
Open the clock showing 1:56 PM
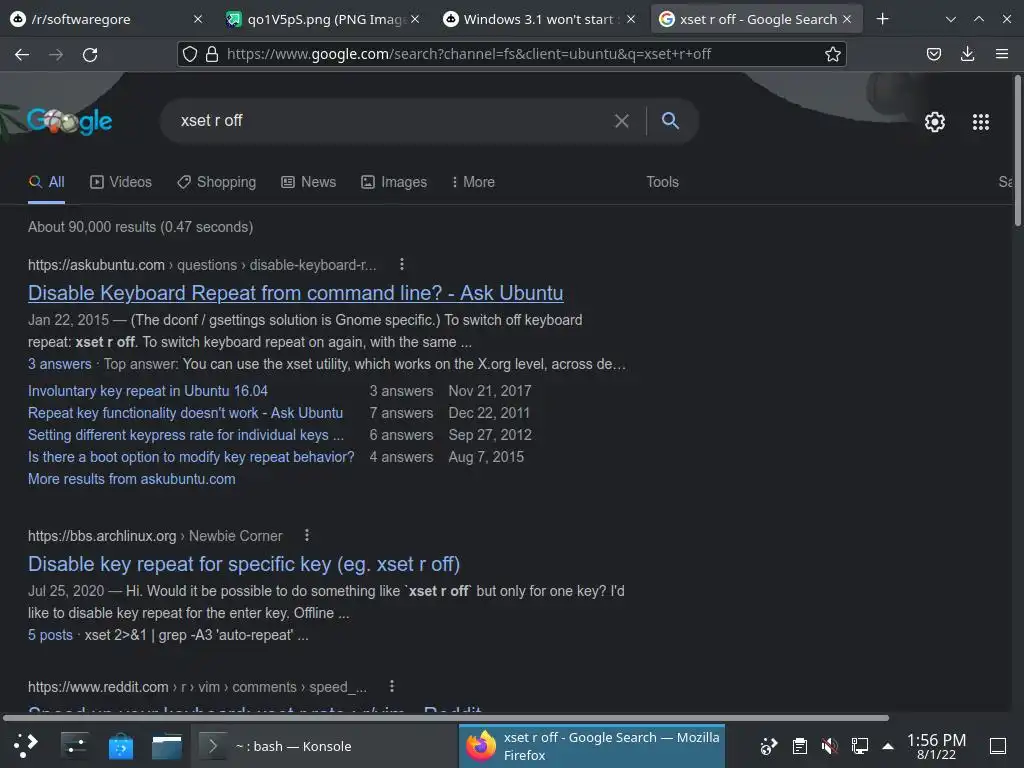click(x=936, y=746)
